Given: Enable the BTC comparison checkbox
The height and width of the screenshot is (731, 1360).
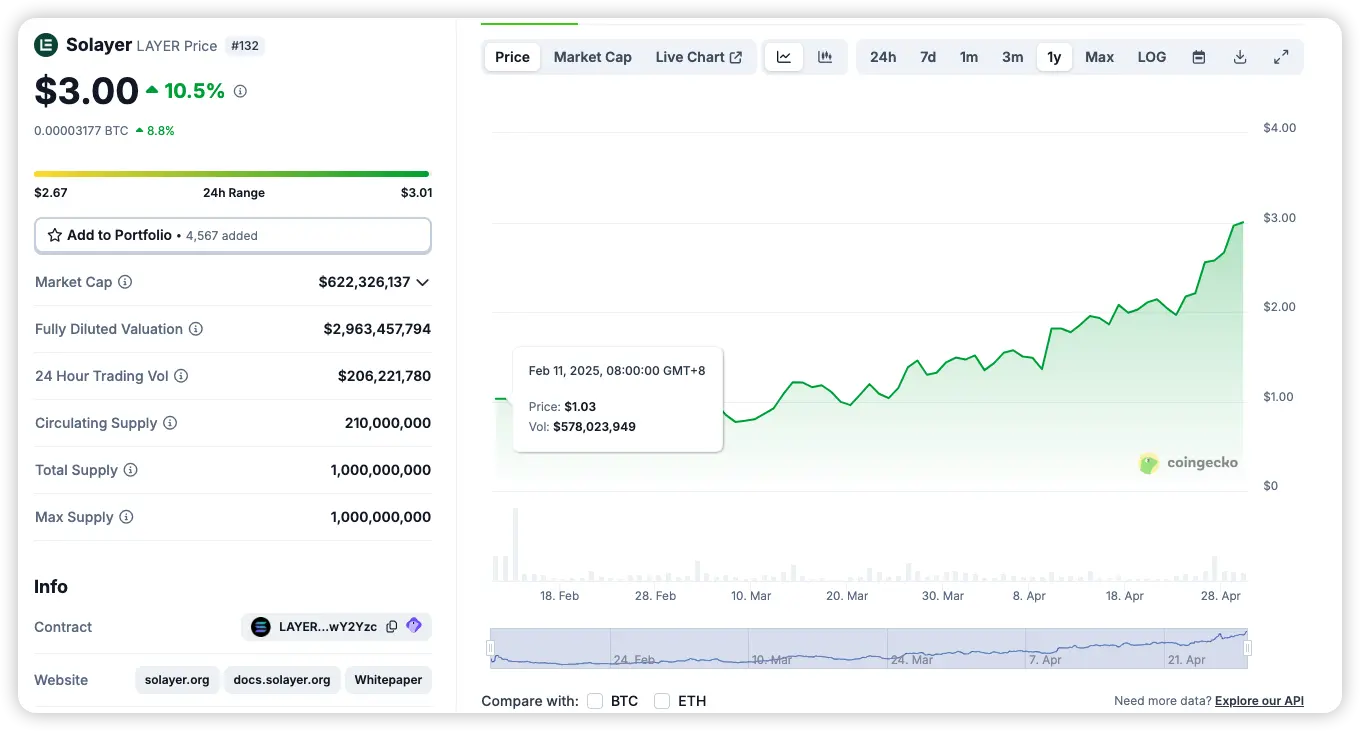Looking at the screenshot, I should (x=595, y=701).
